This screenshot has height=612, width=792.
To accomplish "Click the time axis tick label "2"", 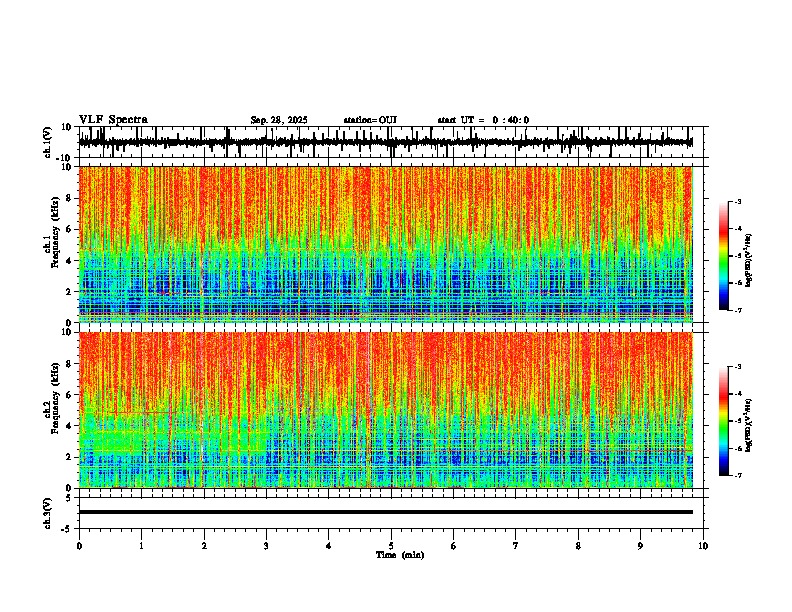I will [x=204, y=546].
